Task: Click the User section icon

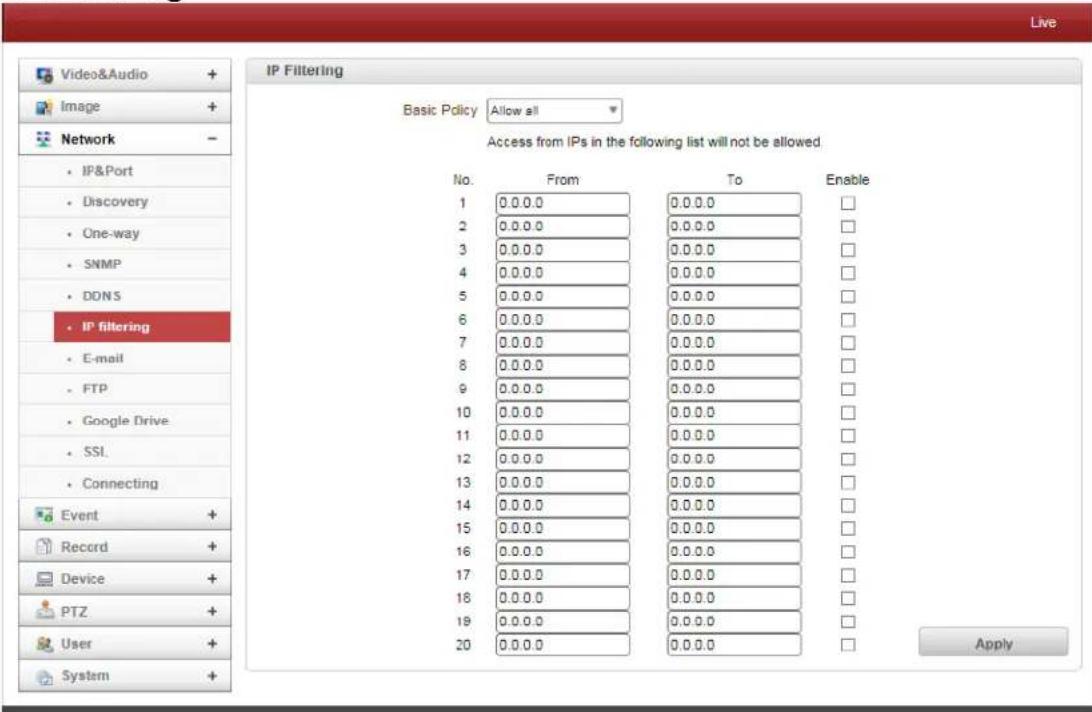Action: [x=45, y=644]
